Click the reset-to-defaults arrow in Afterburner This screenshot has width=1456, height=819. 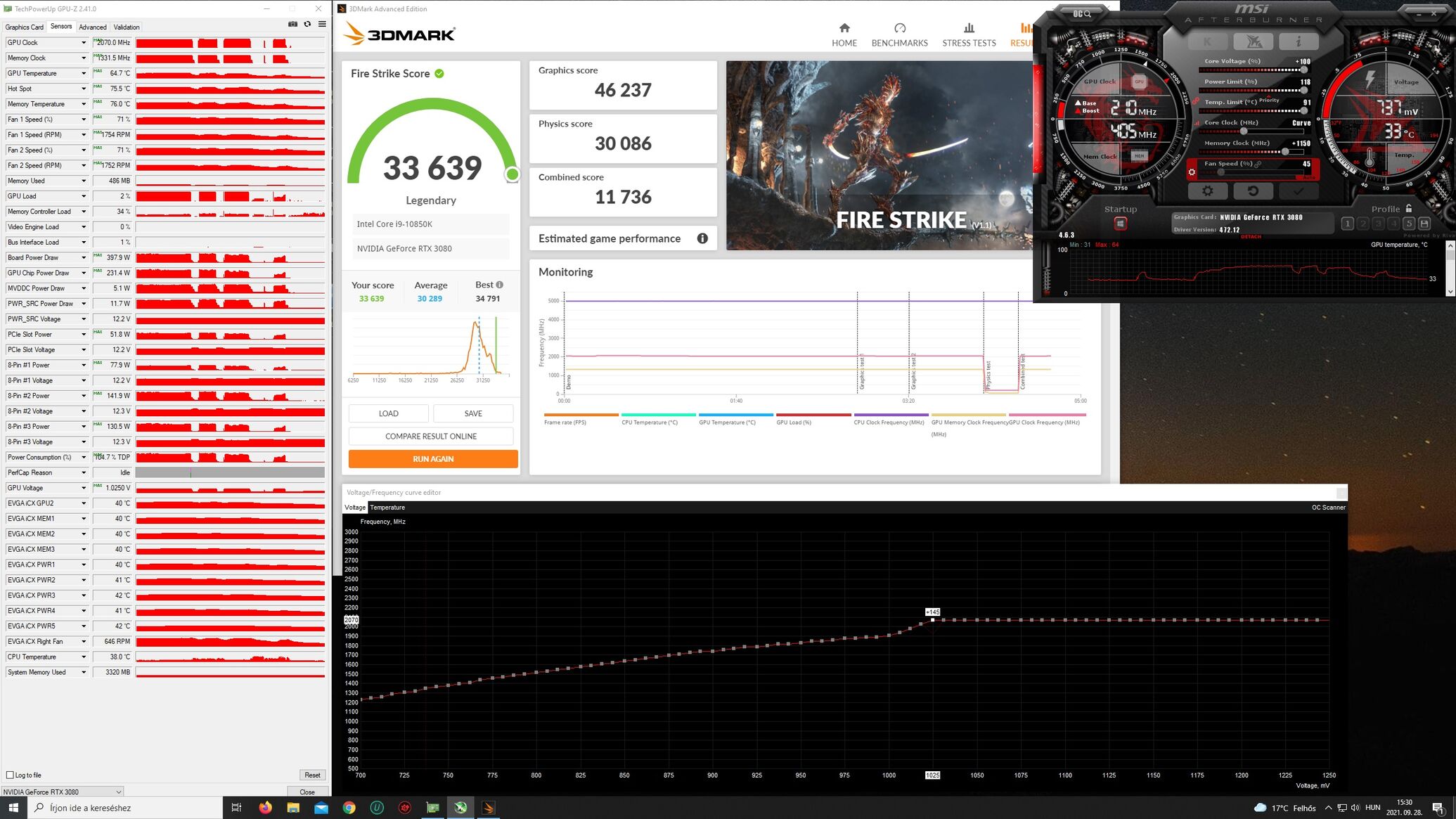[x=1252, y=191]
